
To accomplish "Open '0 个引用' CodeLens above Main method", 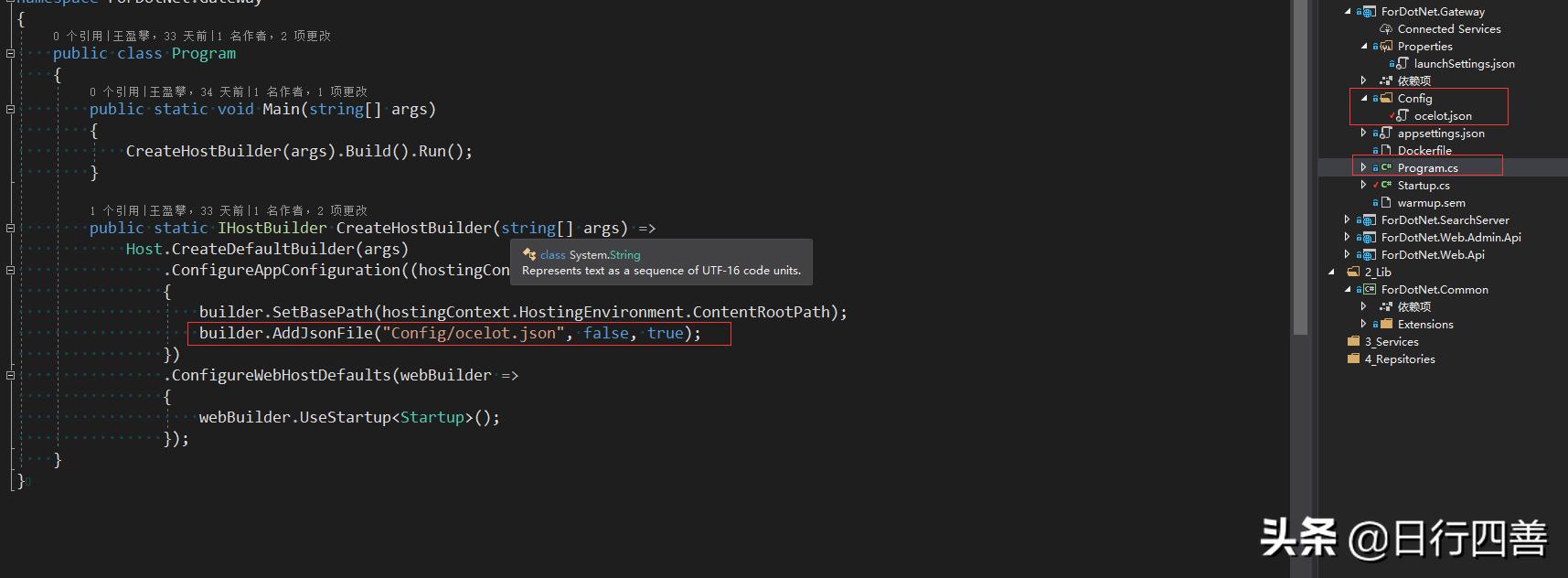I will (114, 91).
